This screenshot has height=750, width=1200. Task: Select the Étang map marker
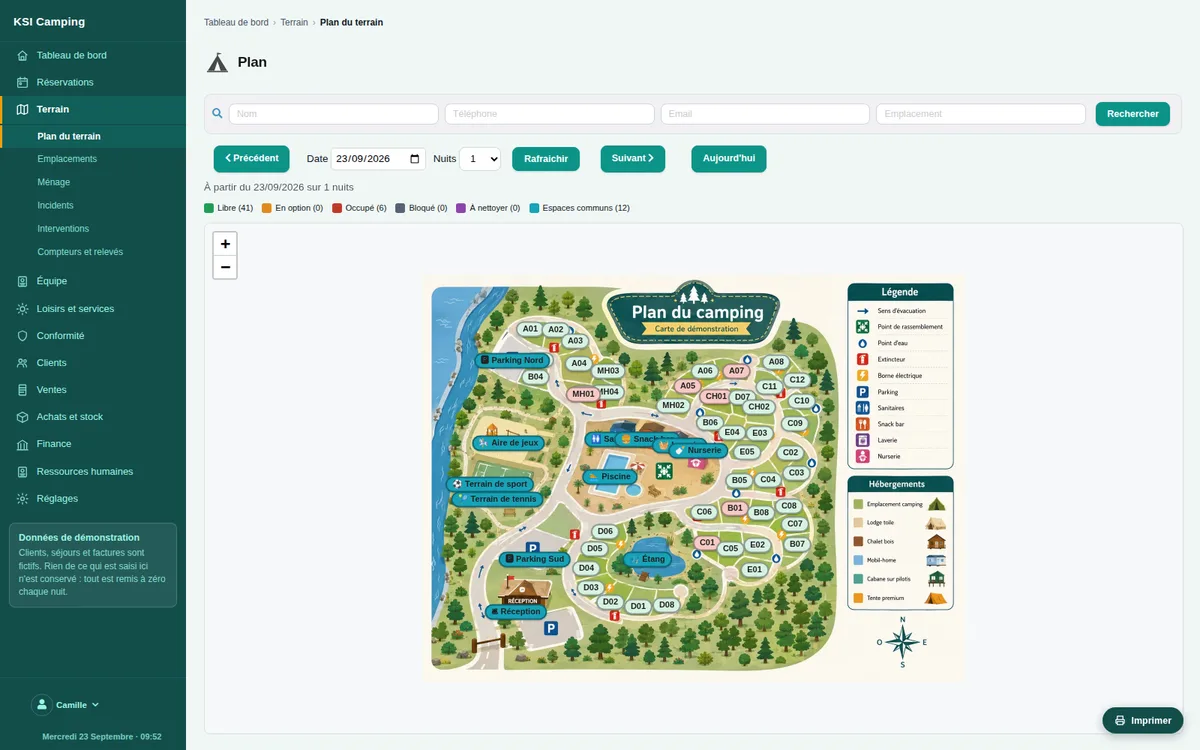click(647, 560)
